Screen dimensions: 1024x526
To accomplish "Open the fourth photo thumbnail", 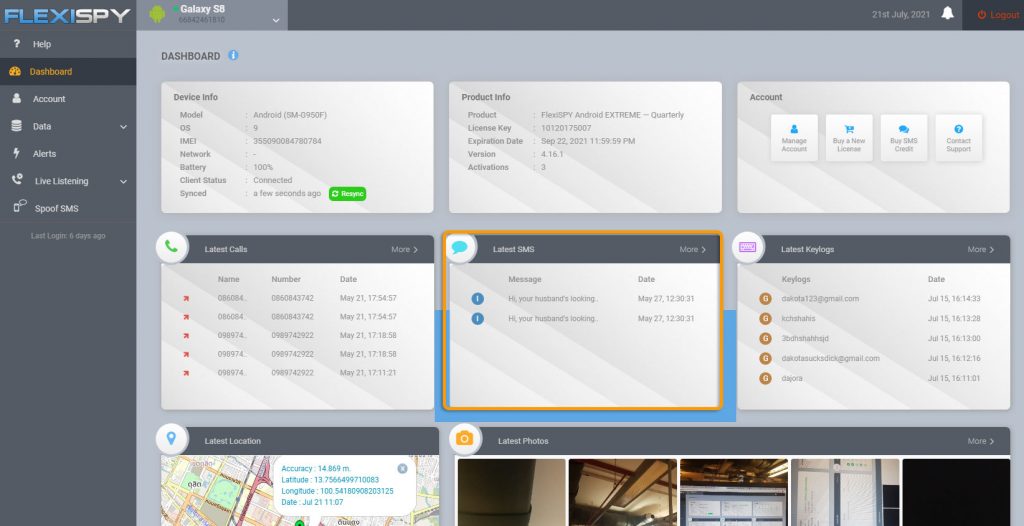I will (845, 492).
